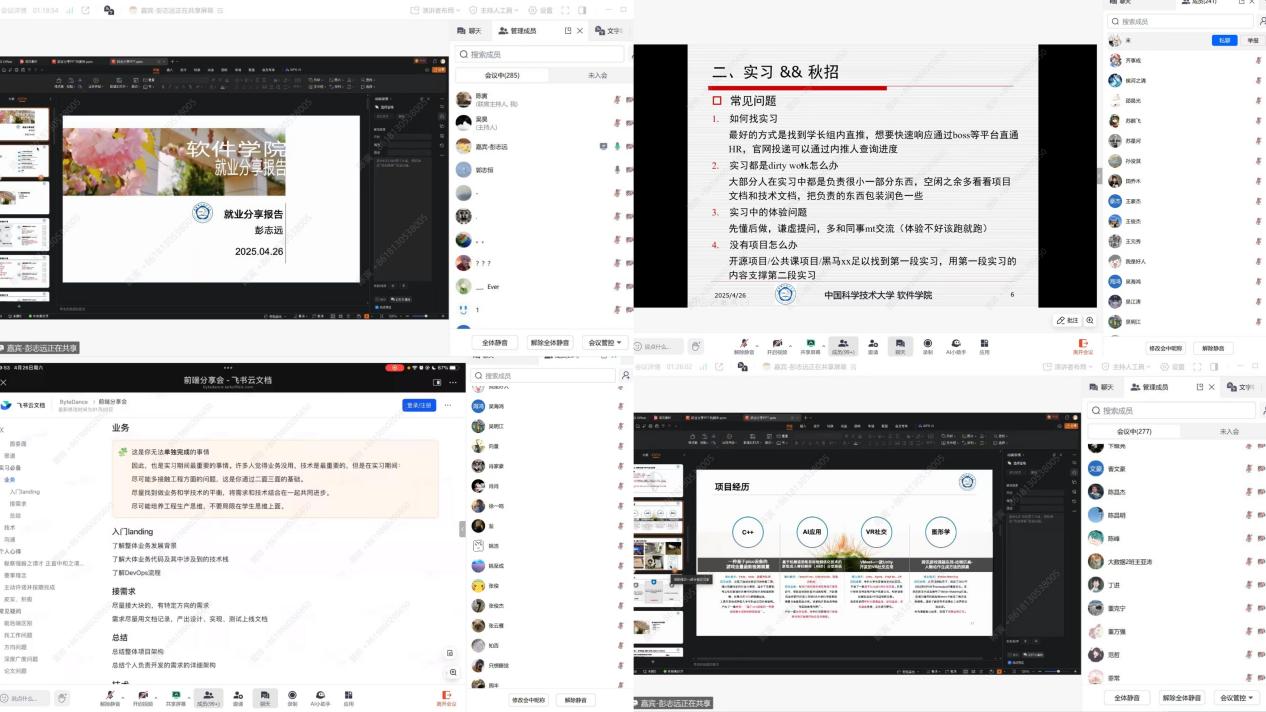Click 批注 button below 实习&&秋招 slide
This screenshot has height=712, width=1266.
point(1068,320)
